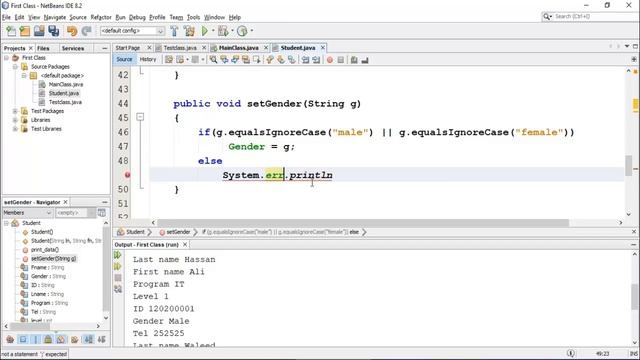Click the red error marker on line 49
Screen dimensions: 640x360
(127, 175)
